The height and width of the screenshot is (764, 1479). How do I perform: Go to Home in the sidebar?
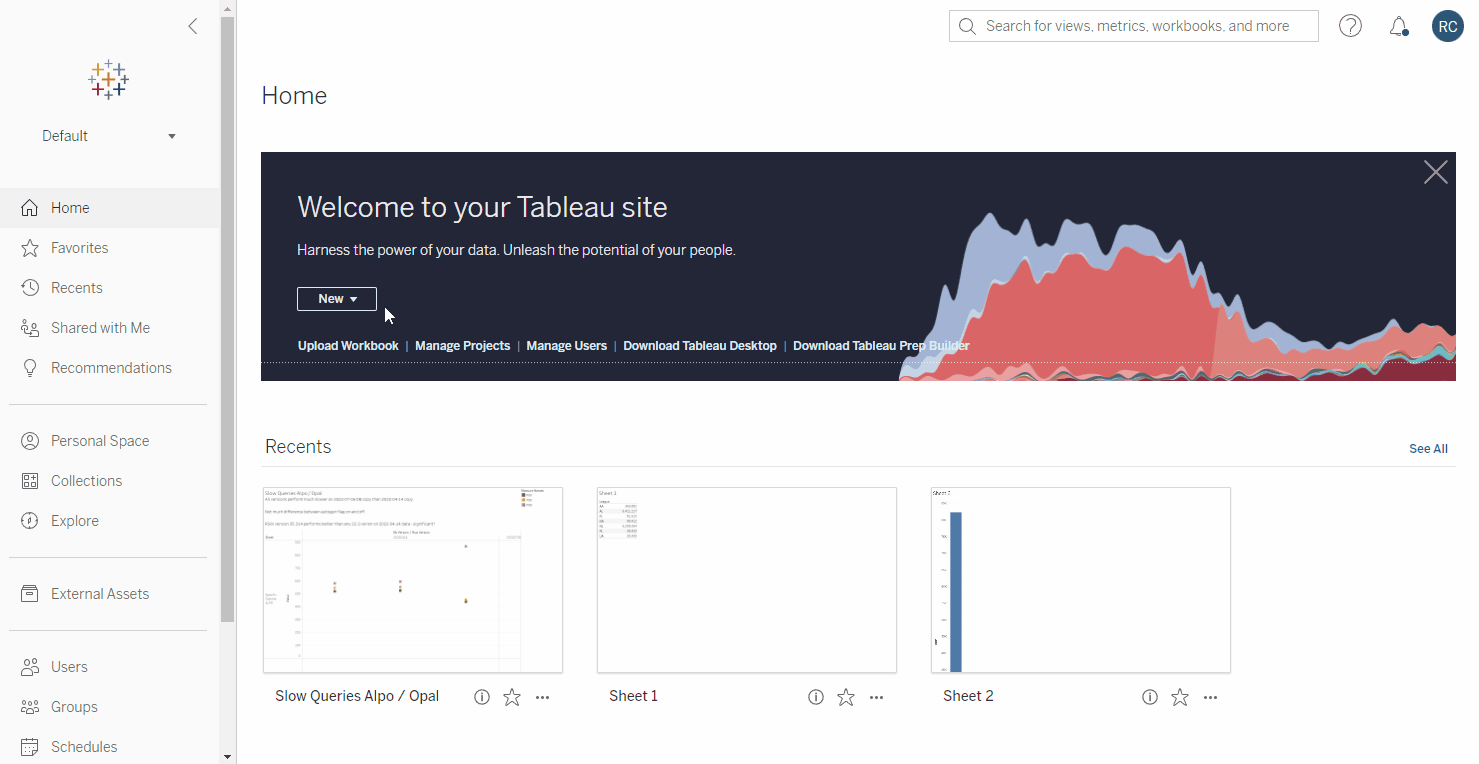tap(110, 208)
